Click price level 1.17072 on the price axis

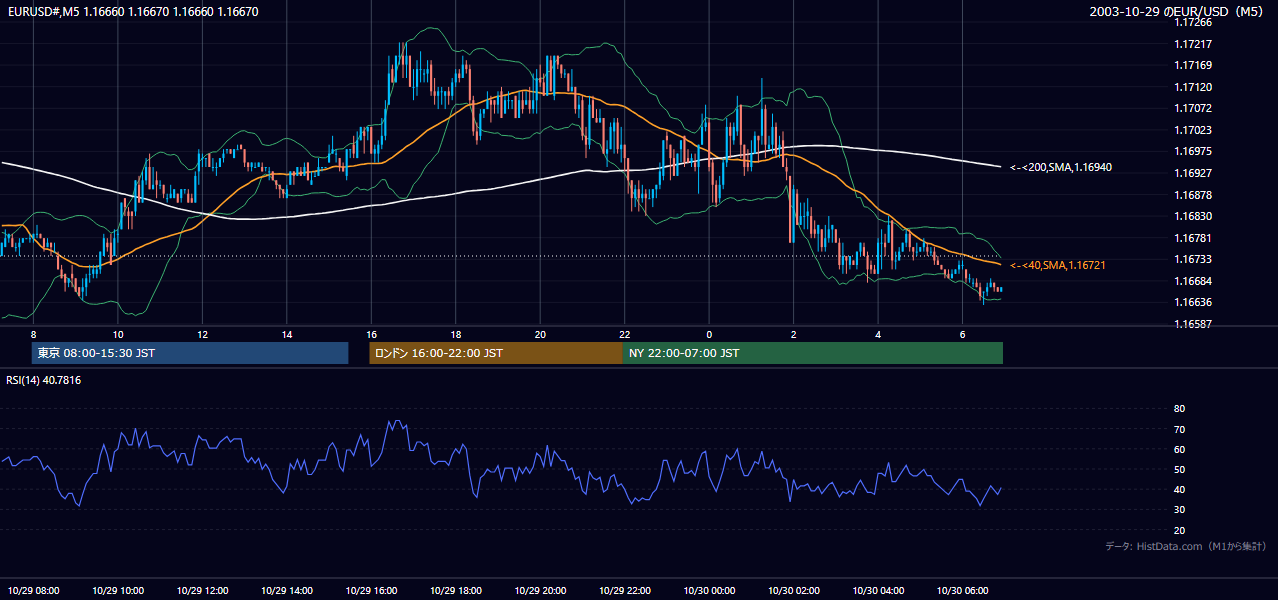coord(1193,108)
